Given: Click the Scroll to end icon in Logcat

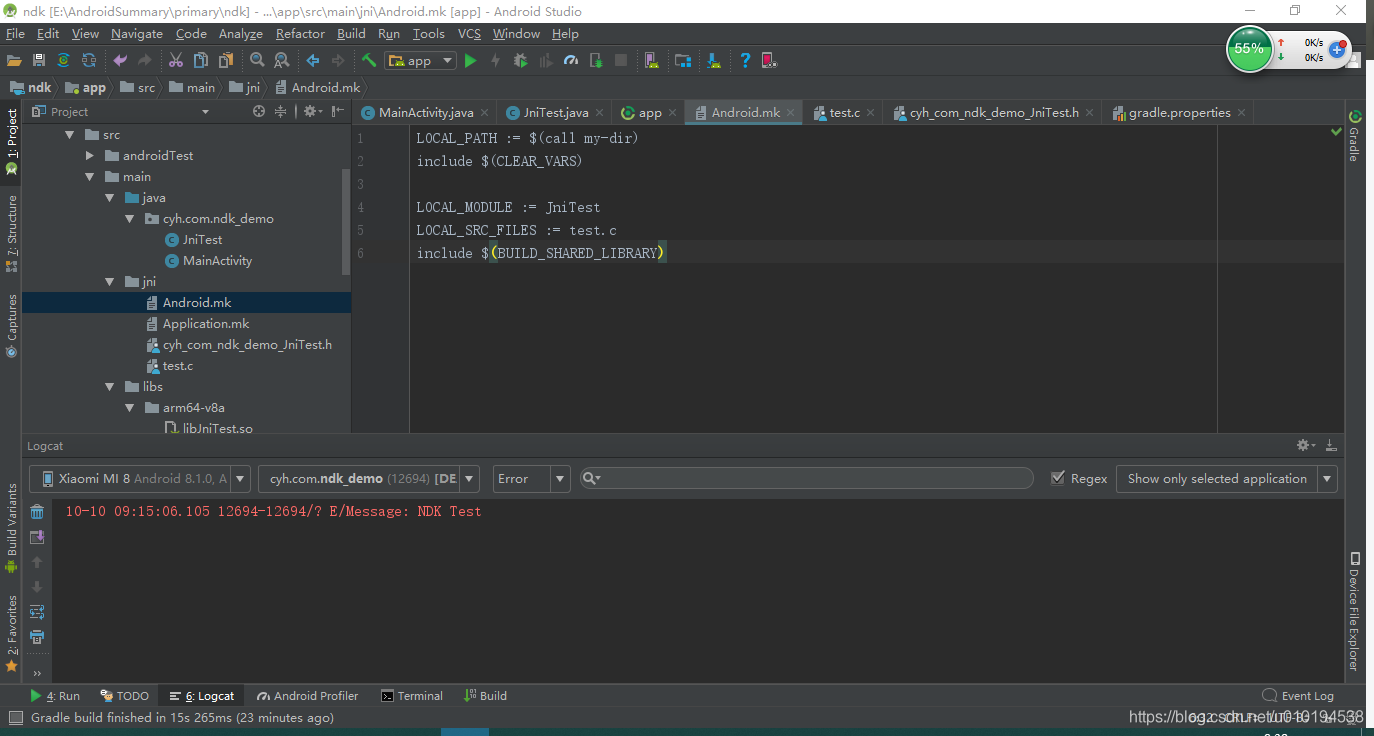Looking at the screenshot, I should tap(37, 537).
